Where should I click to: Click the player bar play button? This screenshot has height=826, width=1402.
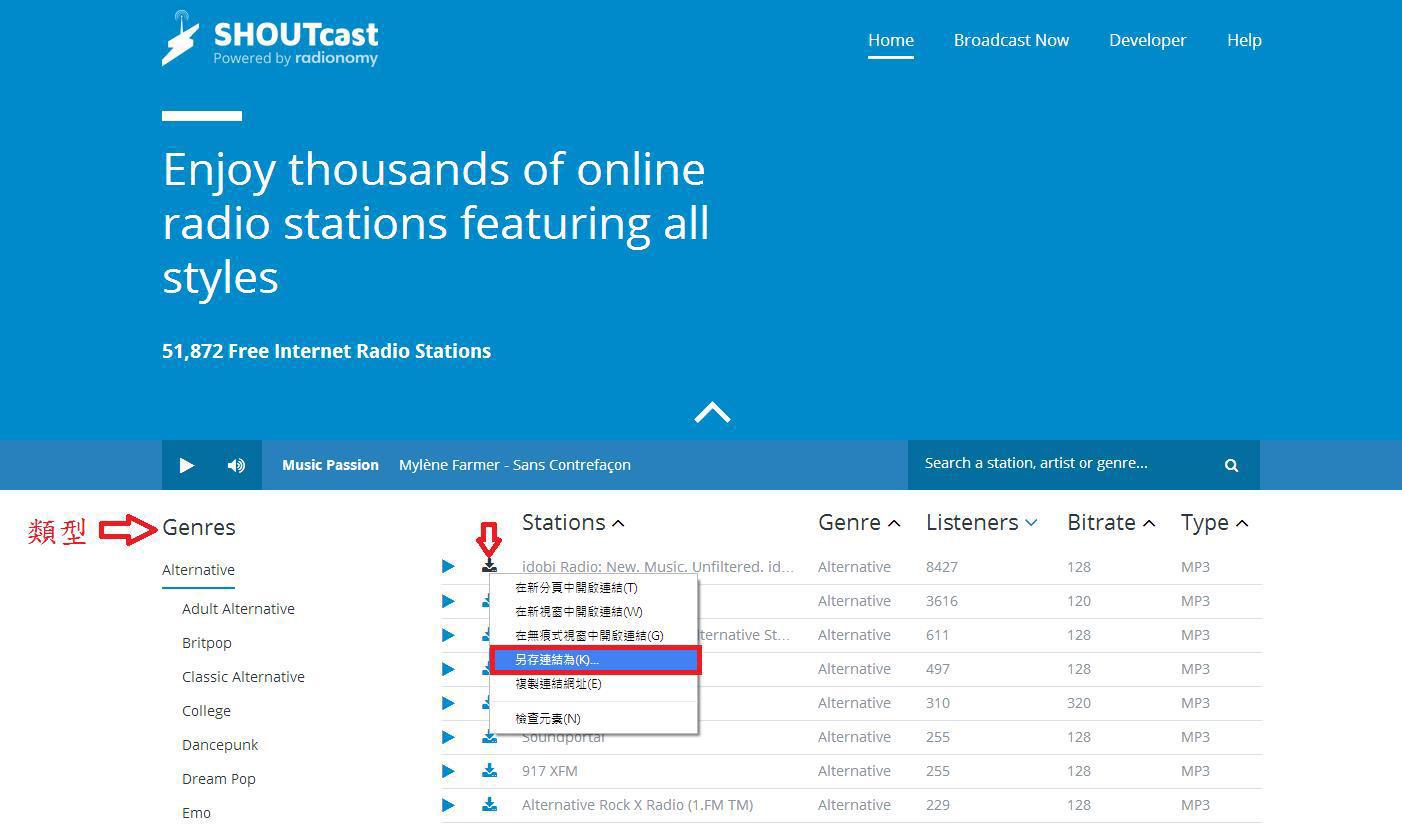click(187, 465)
